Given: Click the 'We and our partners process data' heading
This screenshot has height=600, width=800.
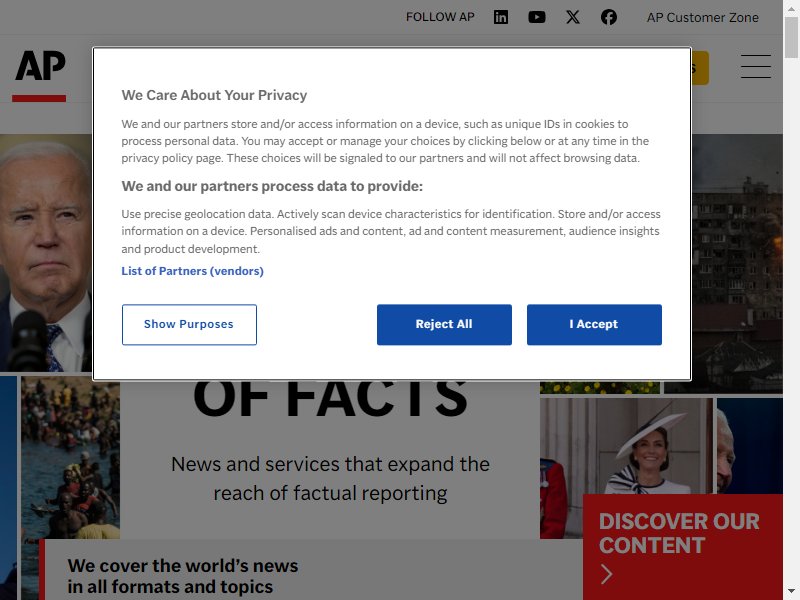Looking at the screenshot, I should (x=272, y=186).
